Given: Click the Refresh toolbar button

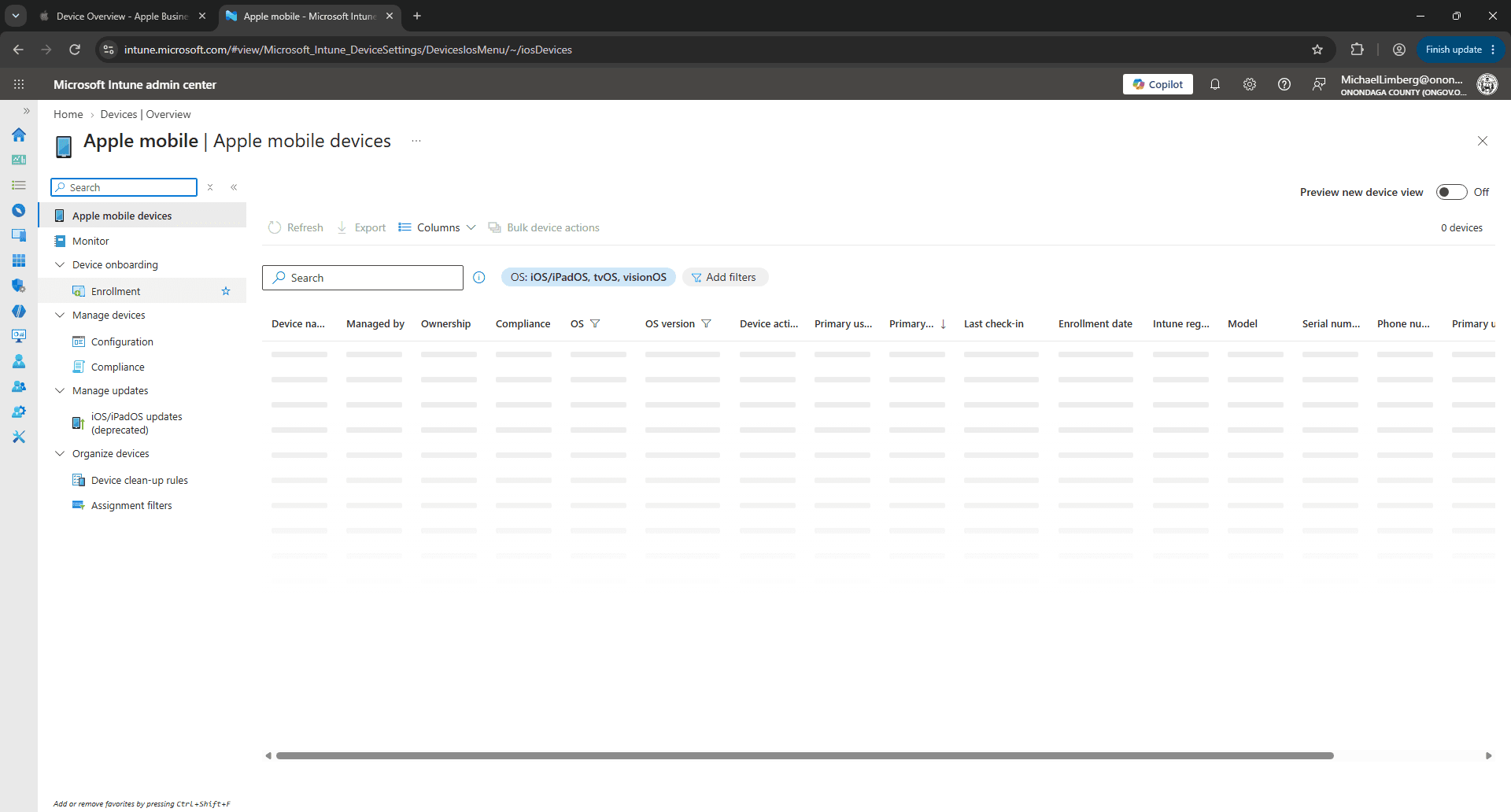Looking at the screenshot, I should [296, 227].
